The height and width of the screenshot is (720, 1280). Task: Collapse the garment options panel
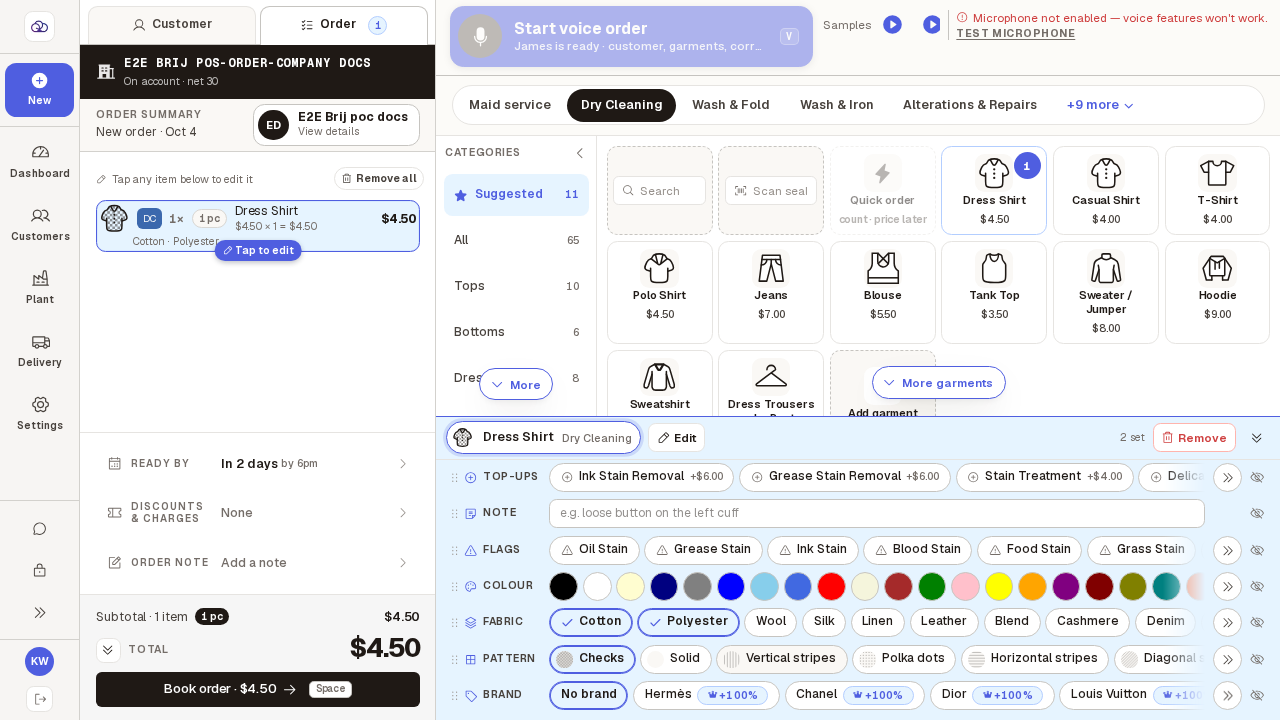click(x=1257, y=438)
